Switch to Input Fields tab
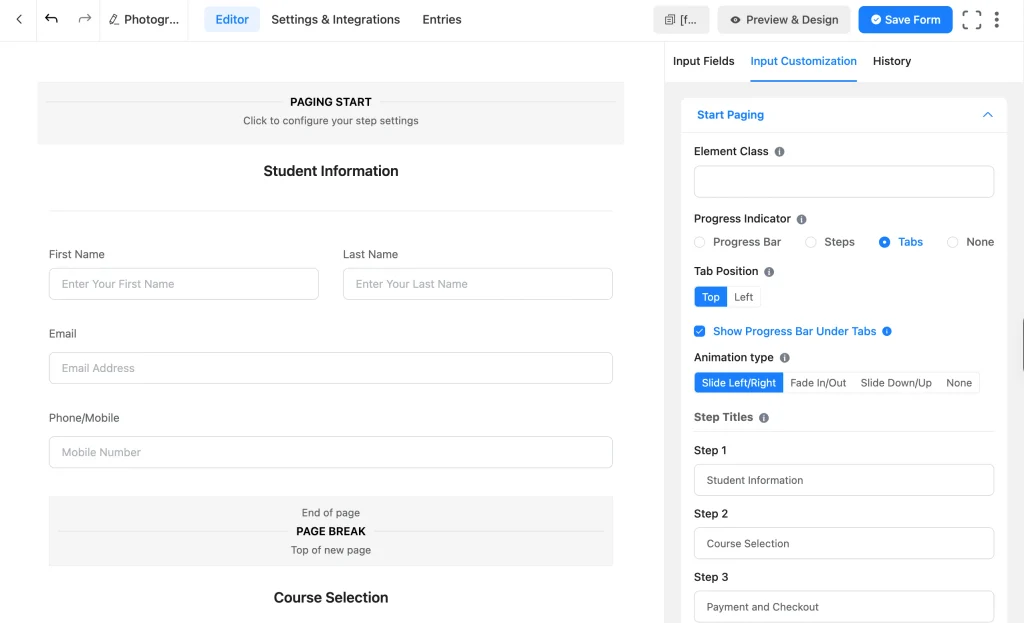 [703, 61]
